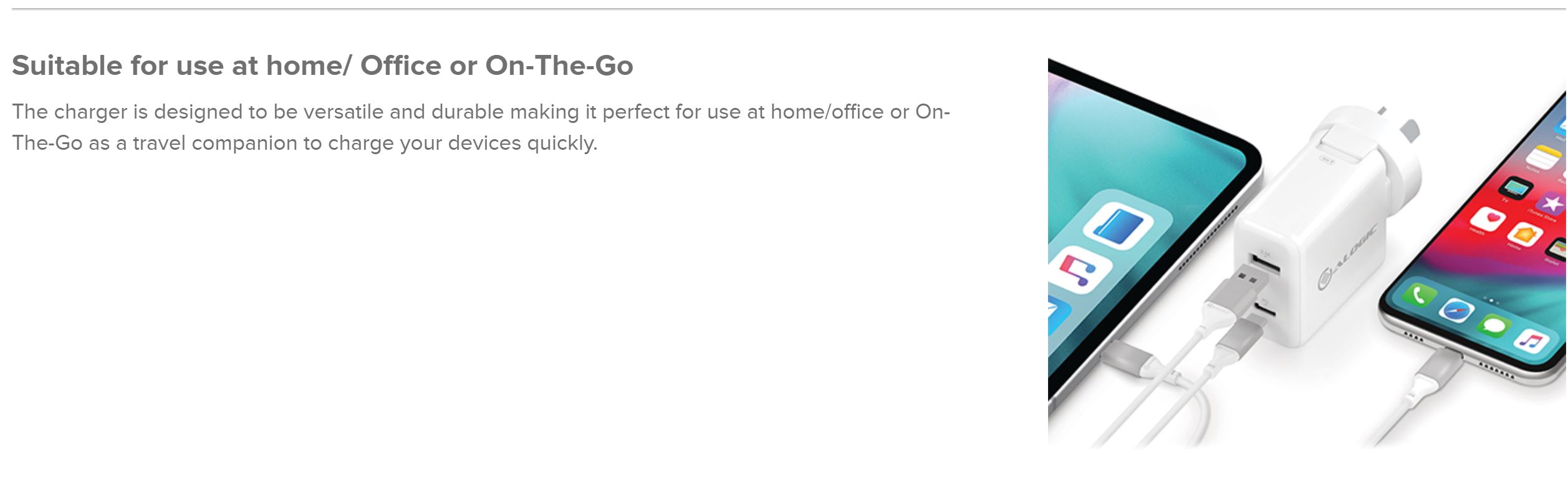The image size is (1568, 493).
Task: Click the Safari compass icon on iPhone
Action: (1457, 310)
